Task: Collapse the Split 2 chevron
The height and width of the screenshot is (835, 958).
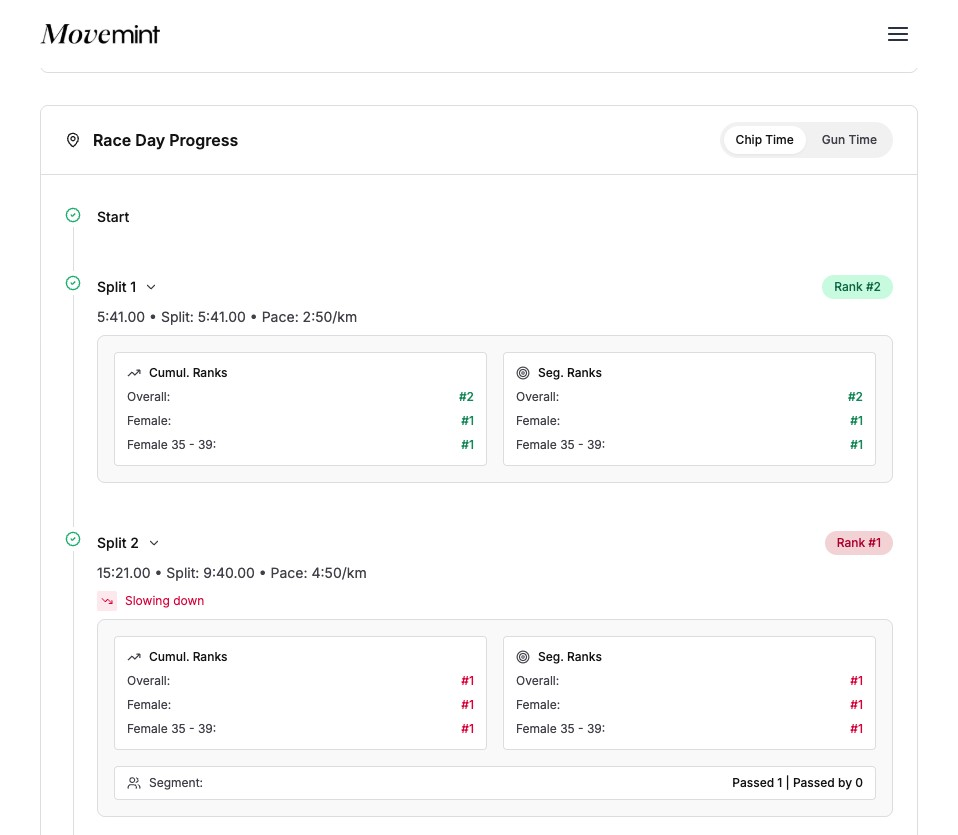Action: (x=154, y=543)
